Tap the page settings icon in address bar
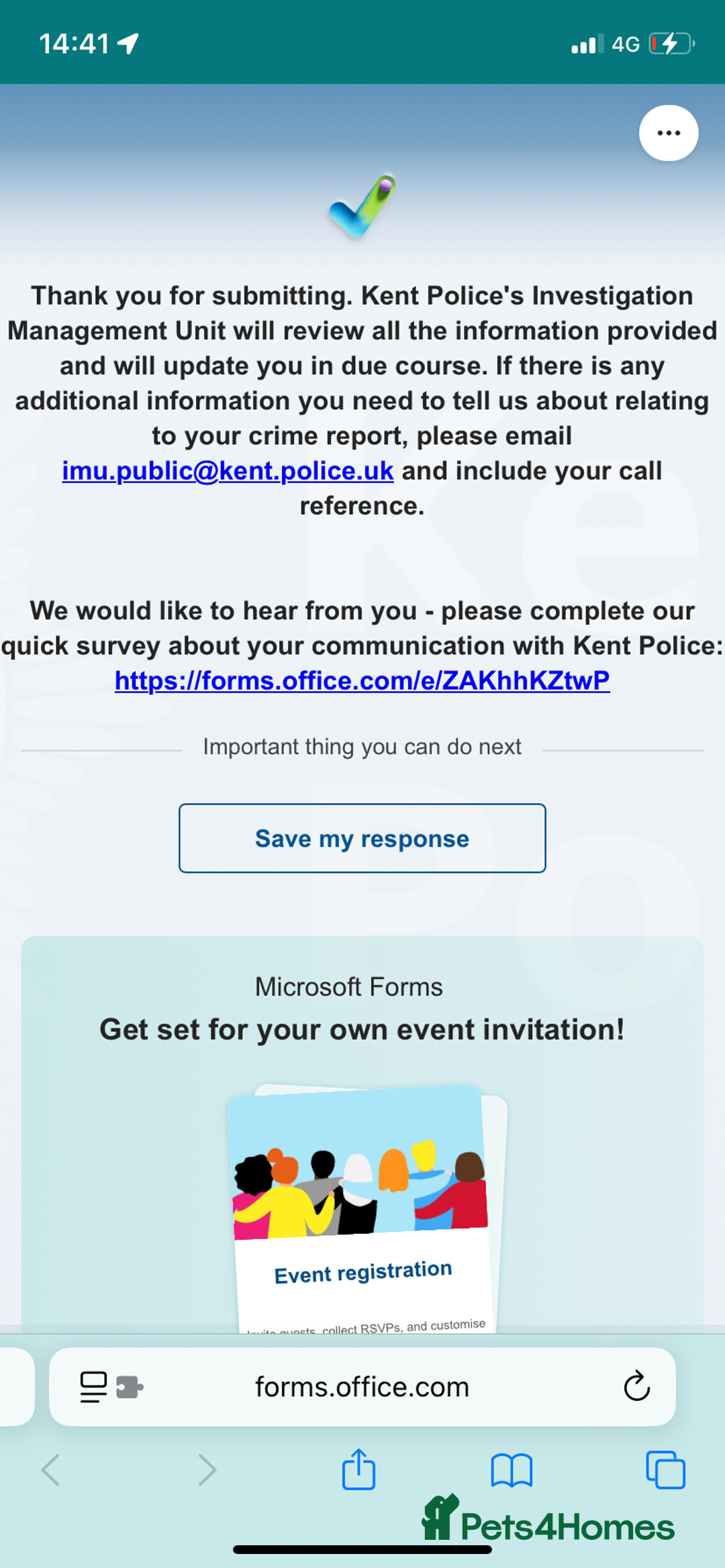 [93, 1386]
